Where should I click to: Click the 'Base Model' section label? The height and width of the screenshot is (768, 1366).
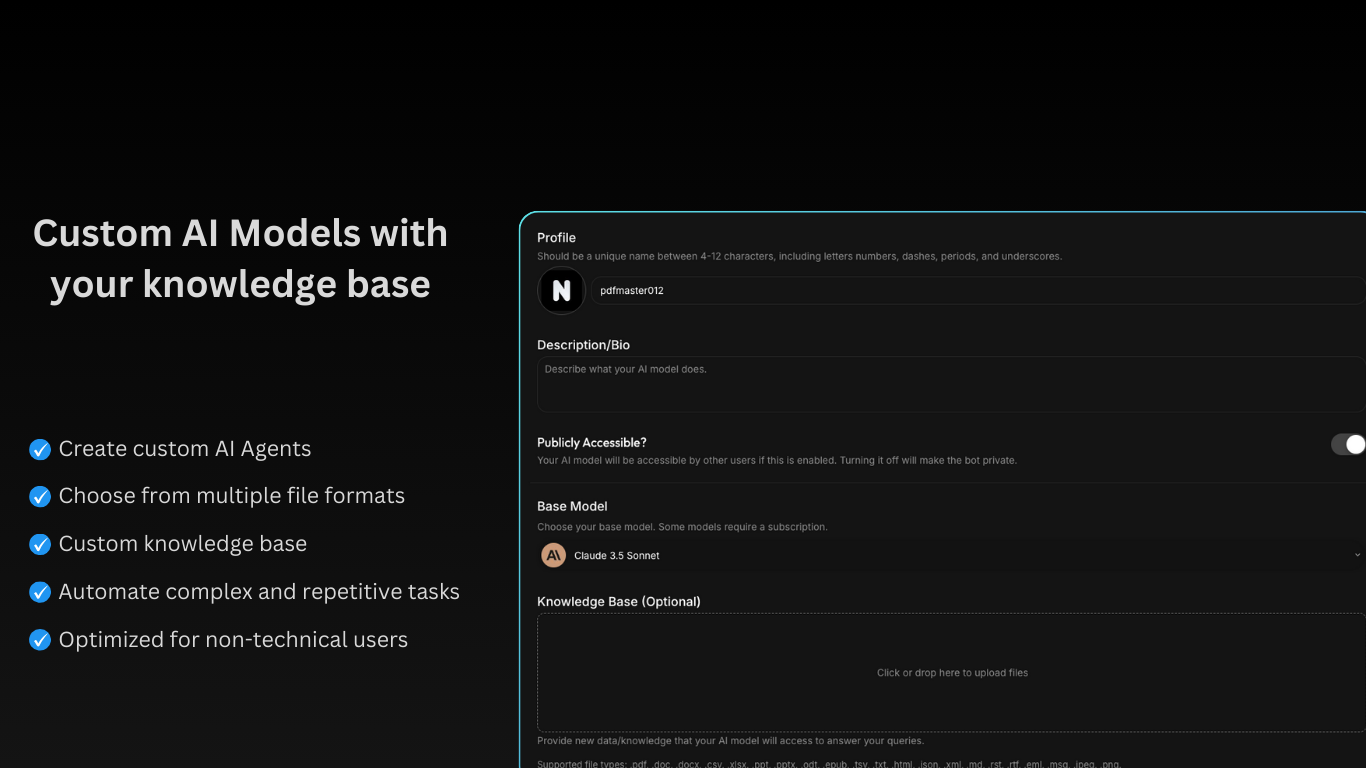[572, 507]
